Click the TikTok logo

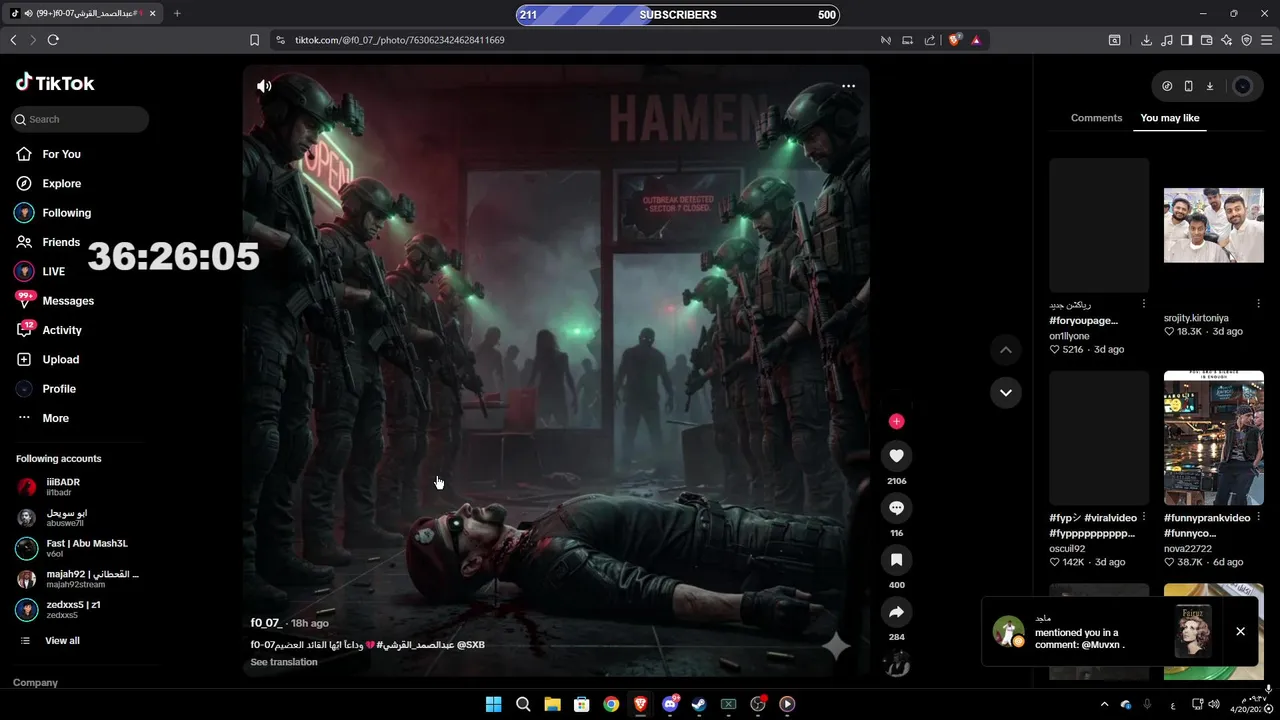(55, 83)
